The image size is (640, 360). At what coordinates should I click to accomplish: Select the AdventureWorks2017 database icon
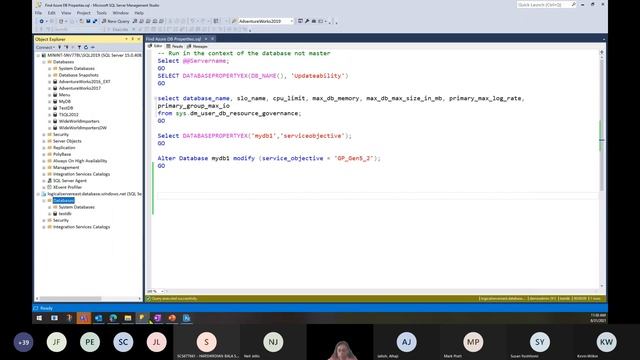[x=55, y=88]
